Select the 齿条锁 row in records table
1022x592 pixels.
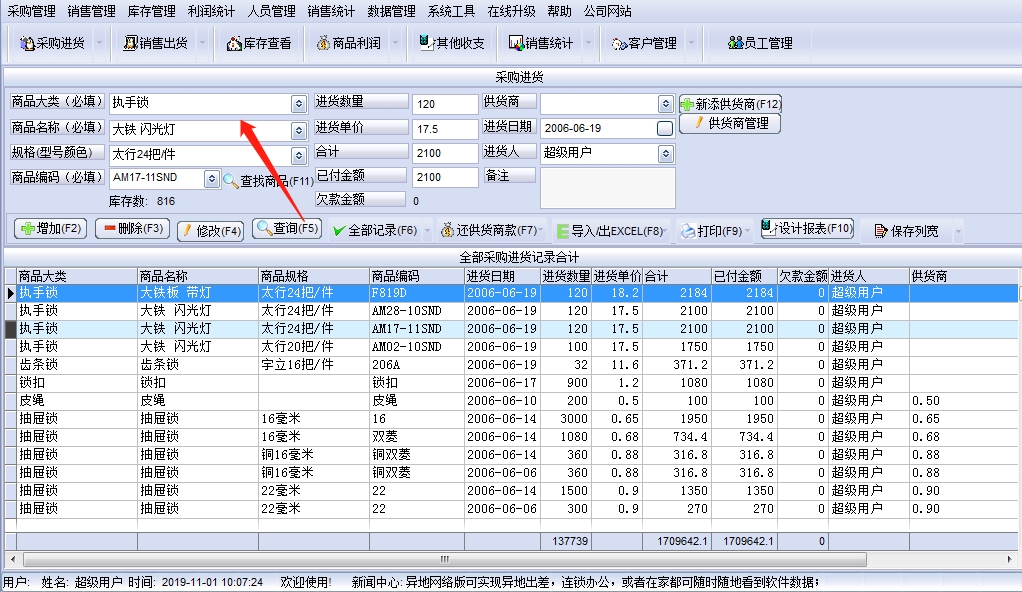point(511,364)
